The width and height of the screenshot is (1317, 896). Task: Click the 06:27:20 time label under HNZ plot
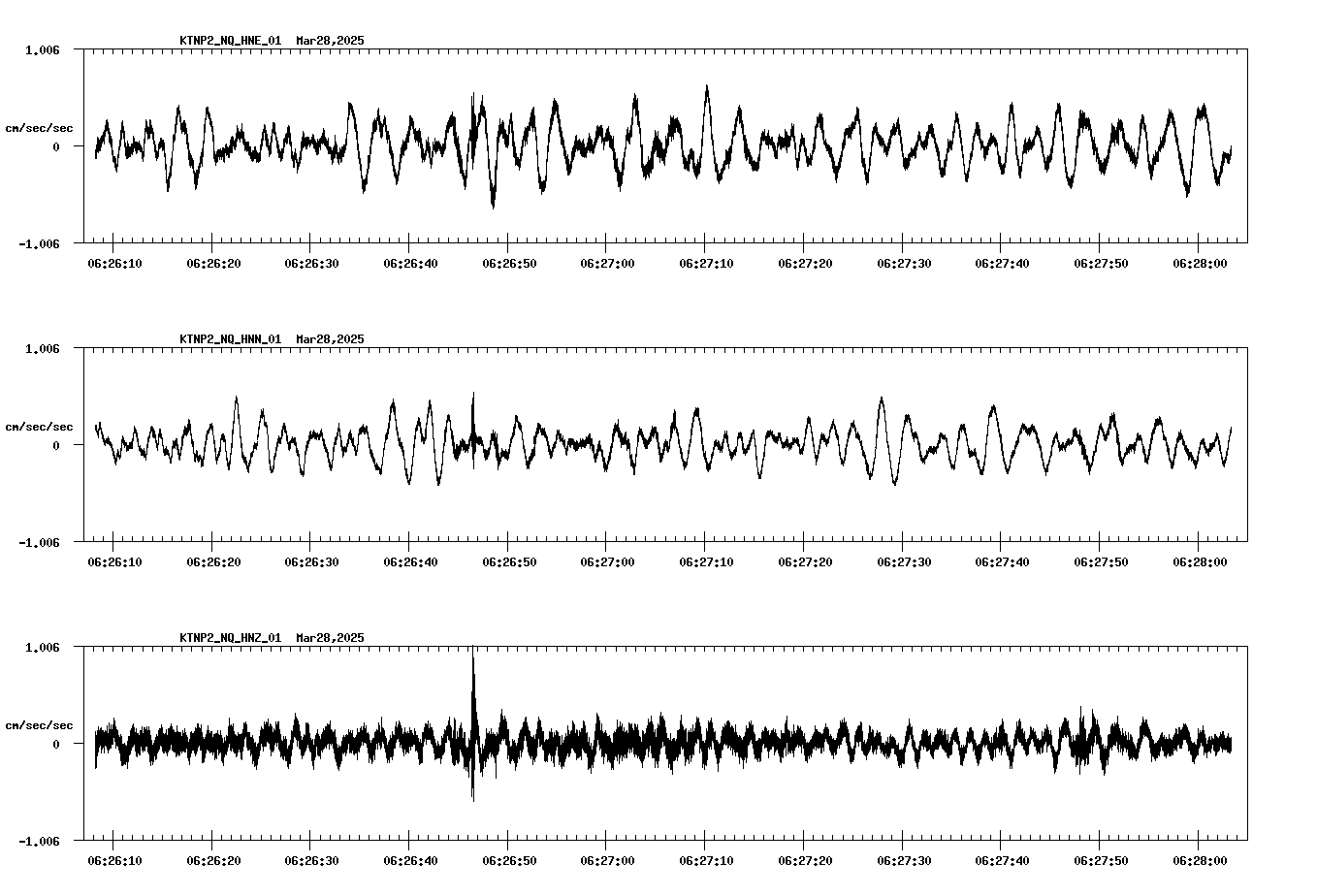[x=805, y=861]
